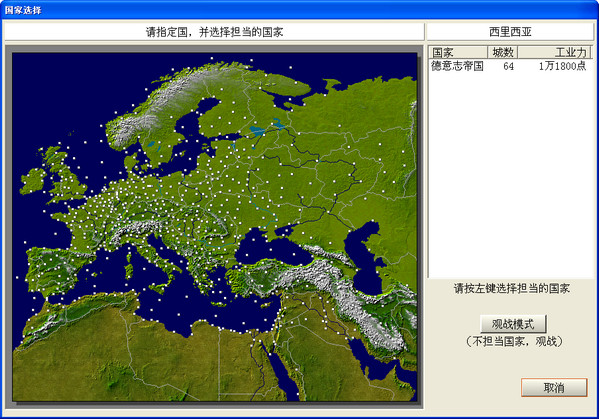Sort by 工业力 column header
Viewport: 599px width, 419px height.
(555, 52)
